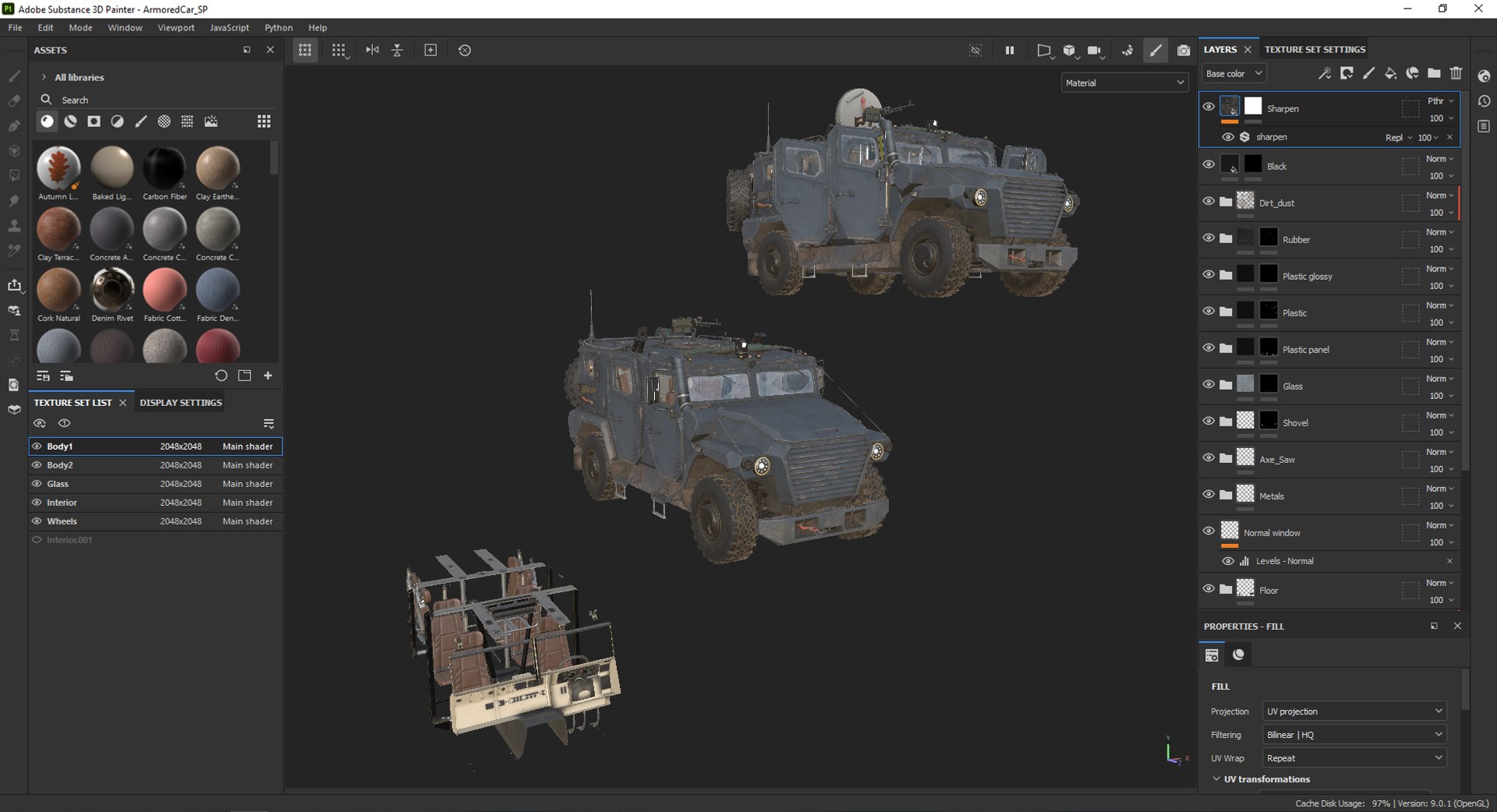Collapse the UV transformations section
This screenshot has height=812, width=1497.
(x=1216, y=779)
